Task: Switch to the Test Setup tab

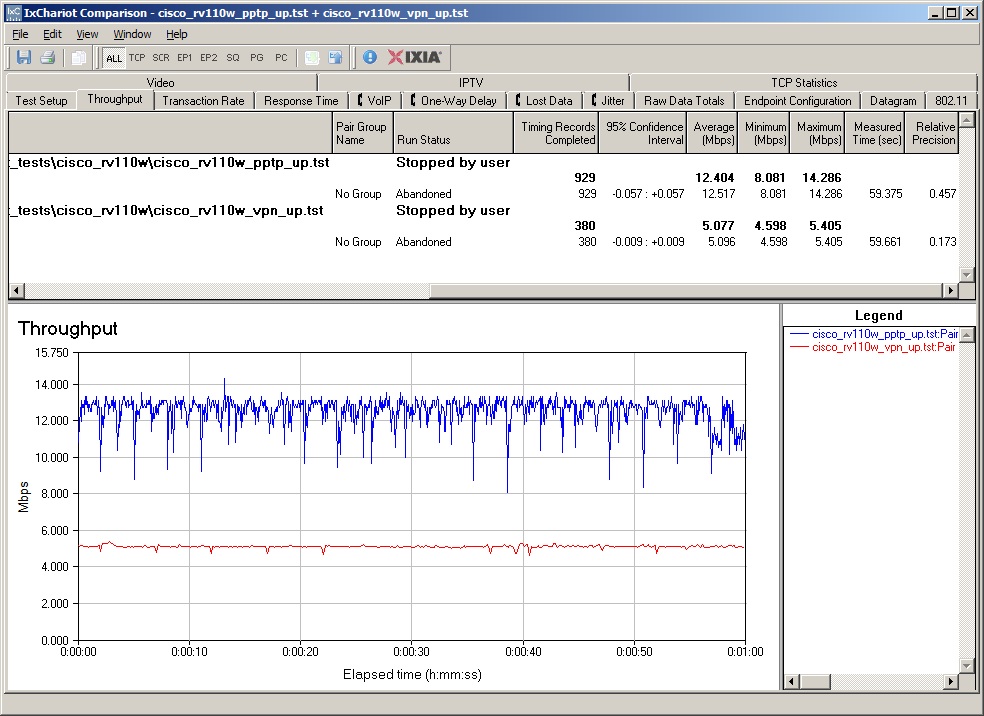Action: pos(41,100)
